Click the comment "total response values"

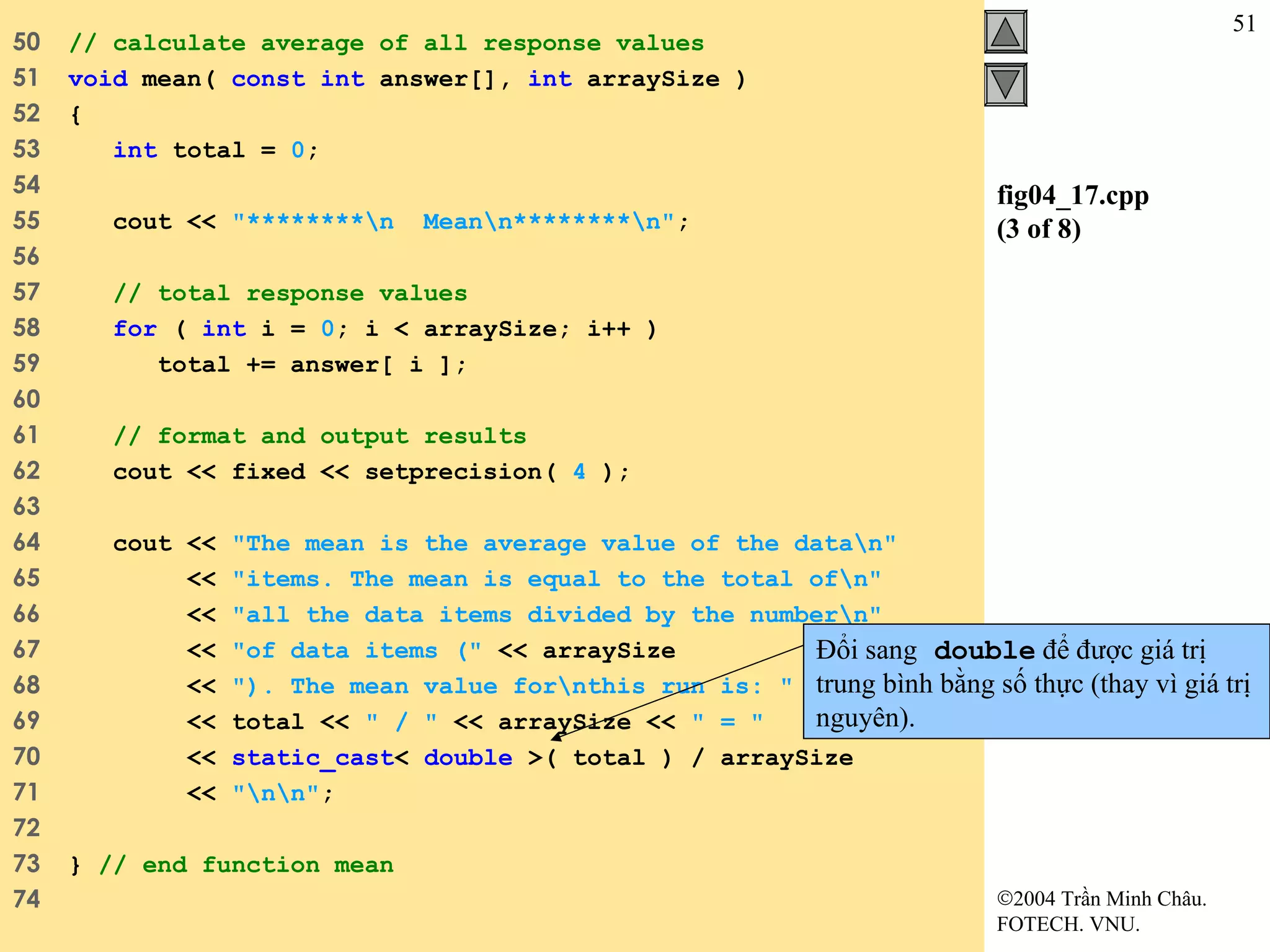pos(290,293)
